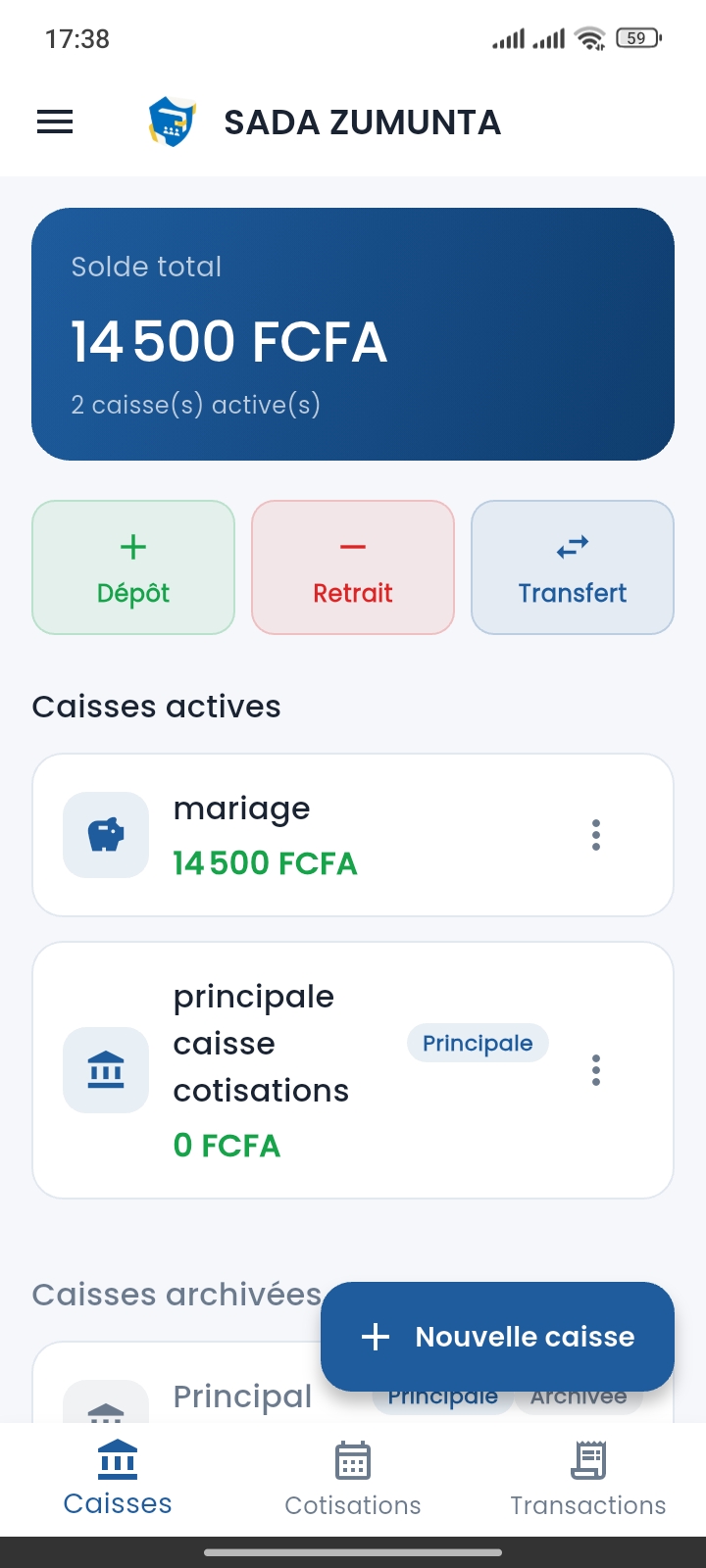Tap the Solde total balance card
Viewport: 706px width, 1568px height.
[353, 333]
